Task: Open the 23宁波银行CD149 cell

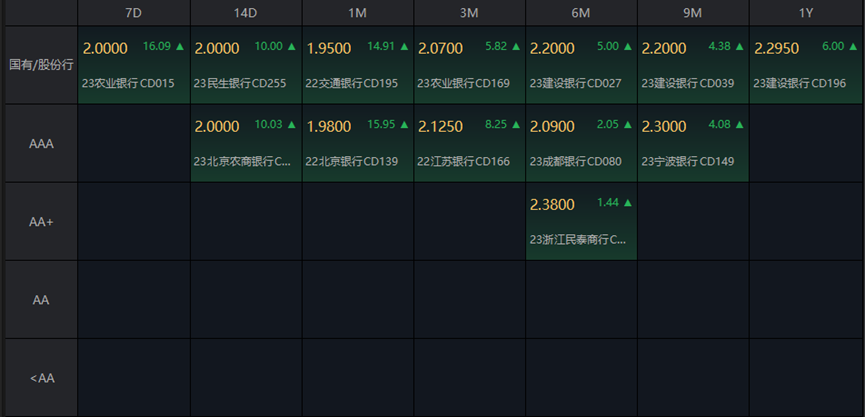Action: point(693,143)
